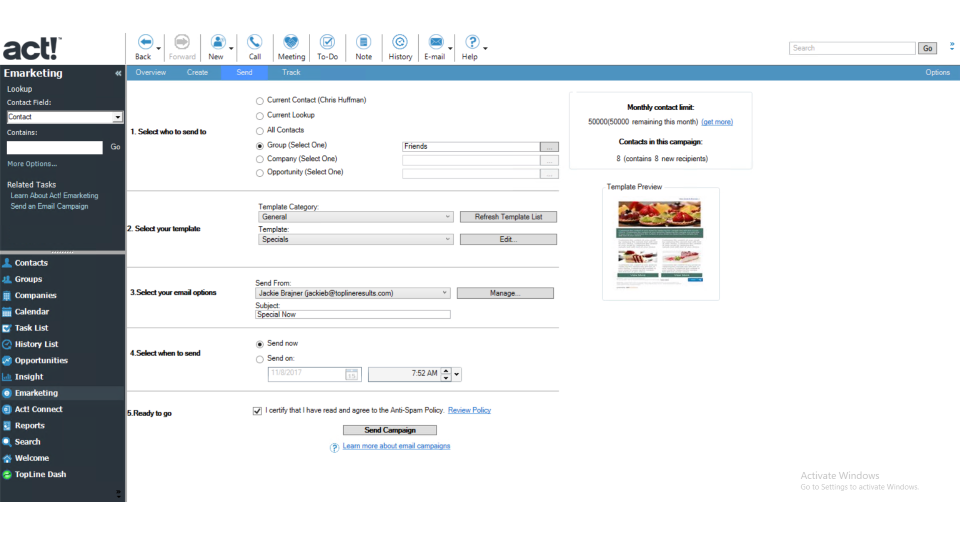
Task: Open Companies in the navigation bar
Action: click(36, 295)
